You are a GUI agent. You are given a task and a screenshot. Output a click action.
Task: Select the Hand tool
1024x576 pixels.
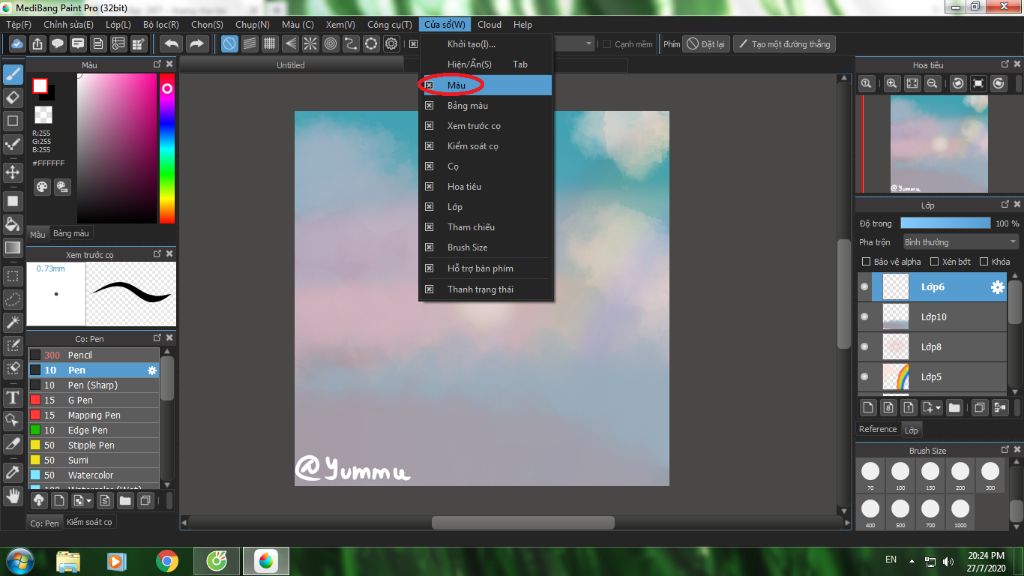13,496
